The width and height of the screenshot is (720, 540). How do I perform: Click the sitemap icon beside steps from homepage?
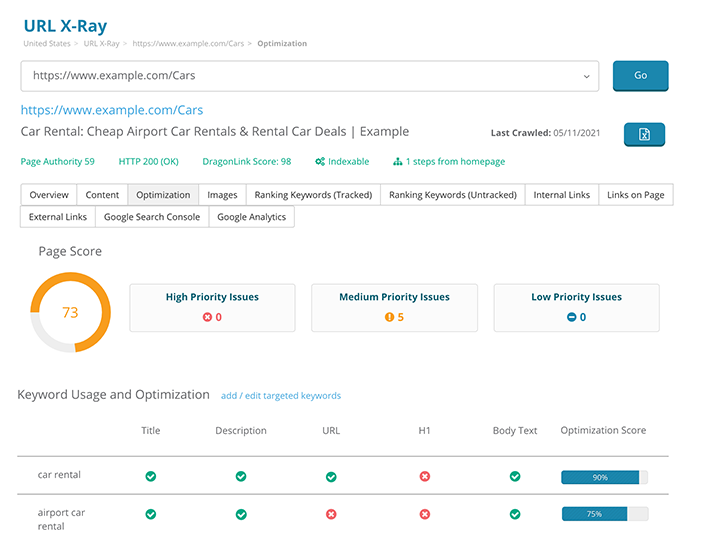(397, 161)
